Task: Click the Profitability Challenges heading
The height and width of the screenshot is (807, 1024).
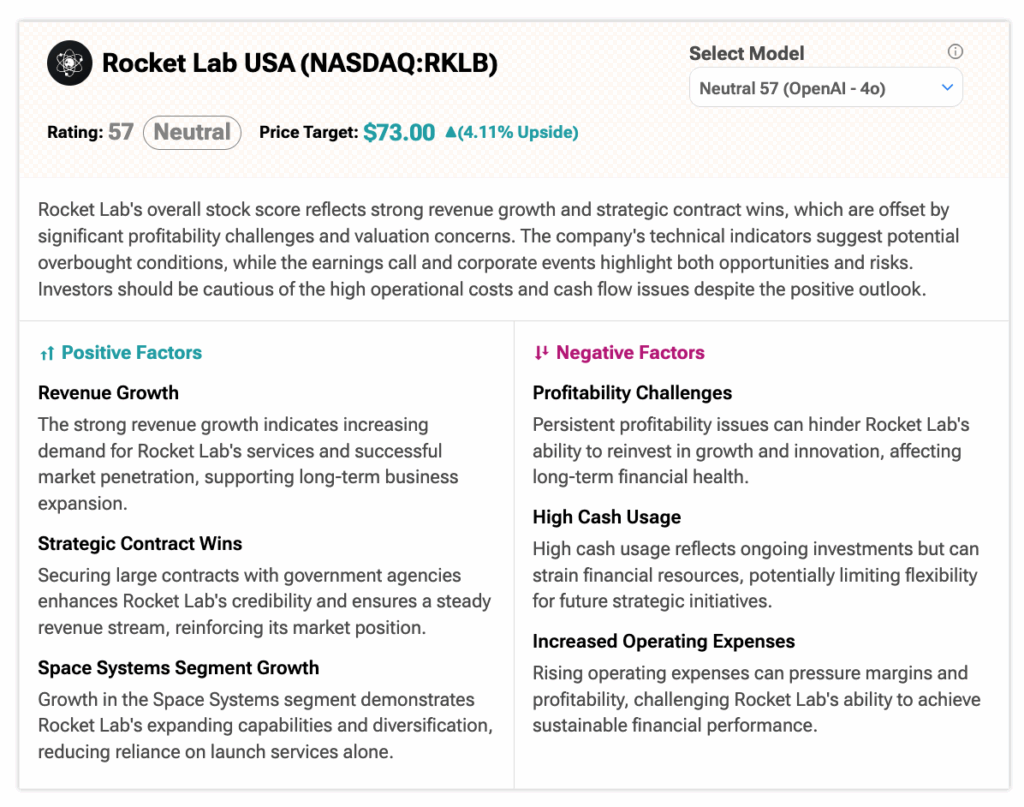Action: (632, 393)
